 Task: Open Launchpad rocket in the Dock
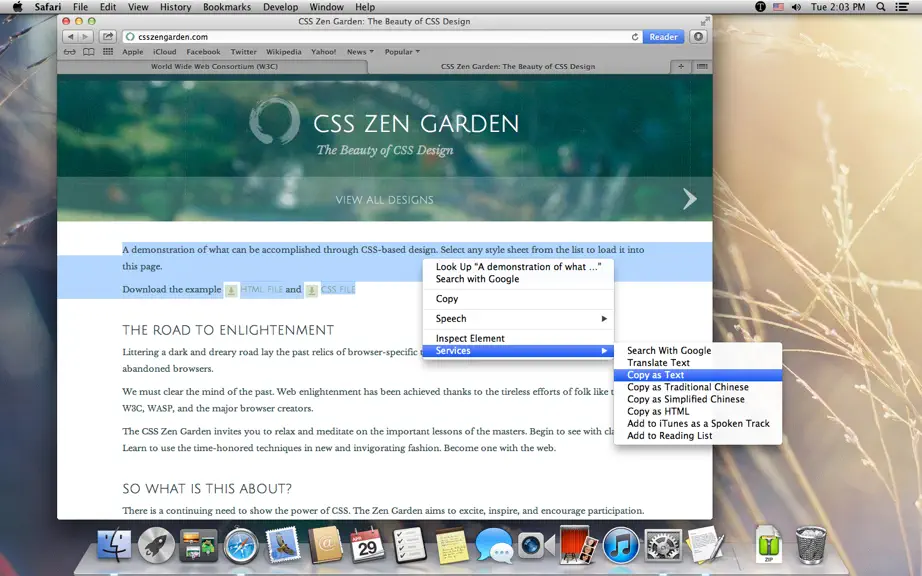[x=156, y=545]
